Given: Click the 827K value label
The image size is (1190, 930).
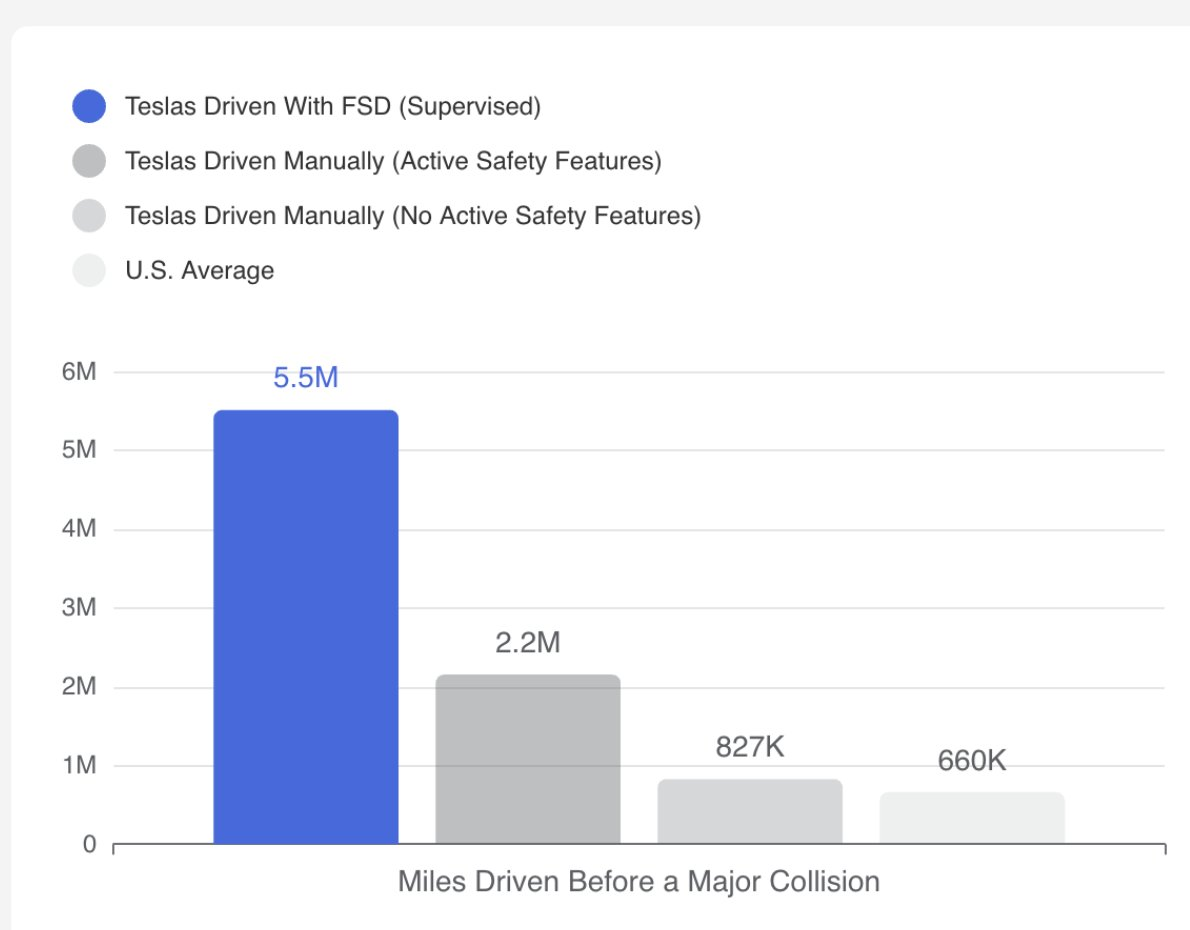Looking at the screenshot, I should [750, 747].
